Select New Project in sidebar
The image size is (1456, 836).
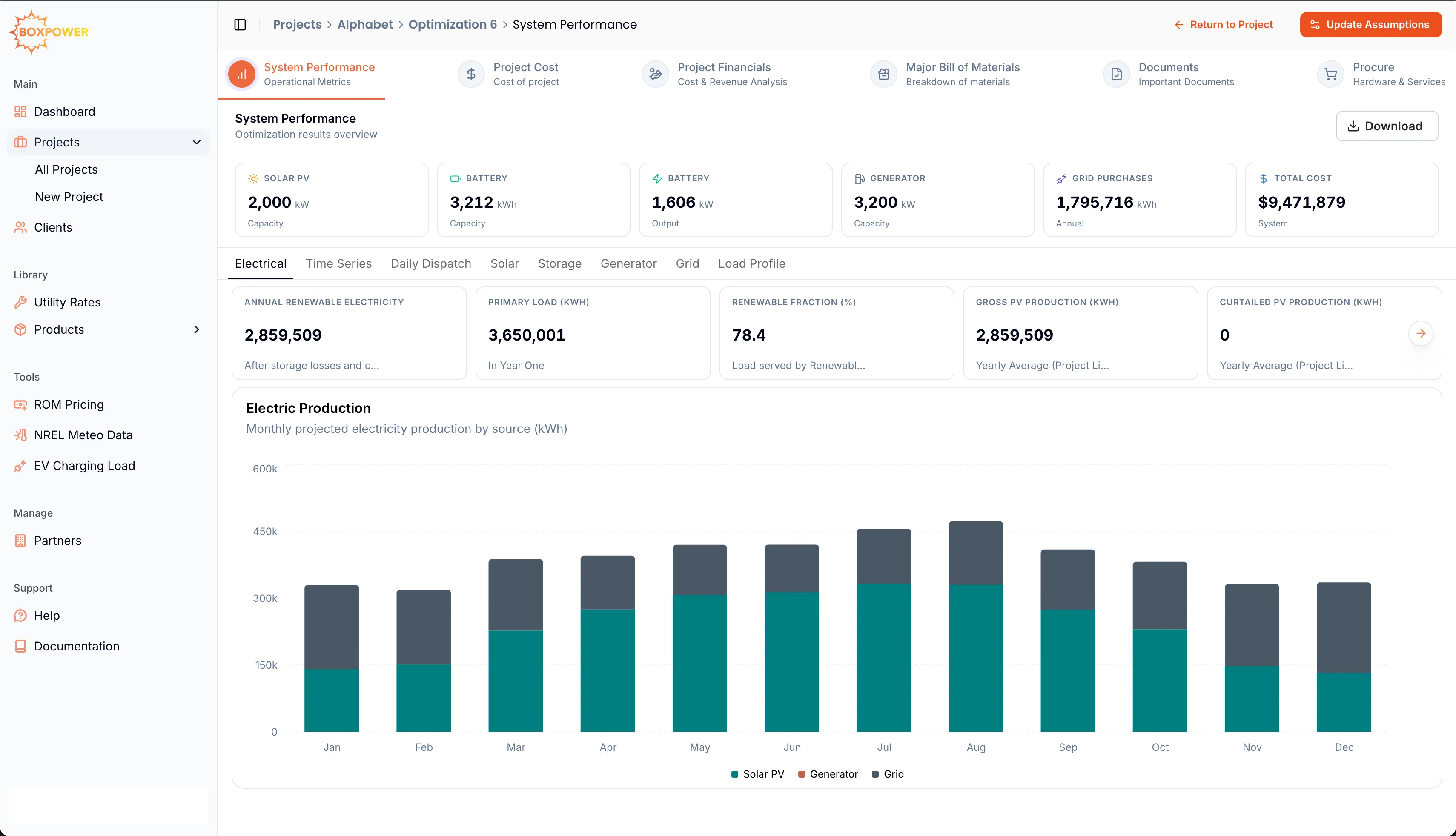pos(69,197)
